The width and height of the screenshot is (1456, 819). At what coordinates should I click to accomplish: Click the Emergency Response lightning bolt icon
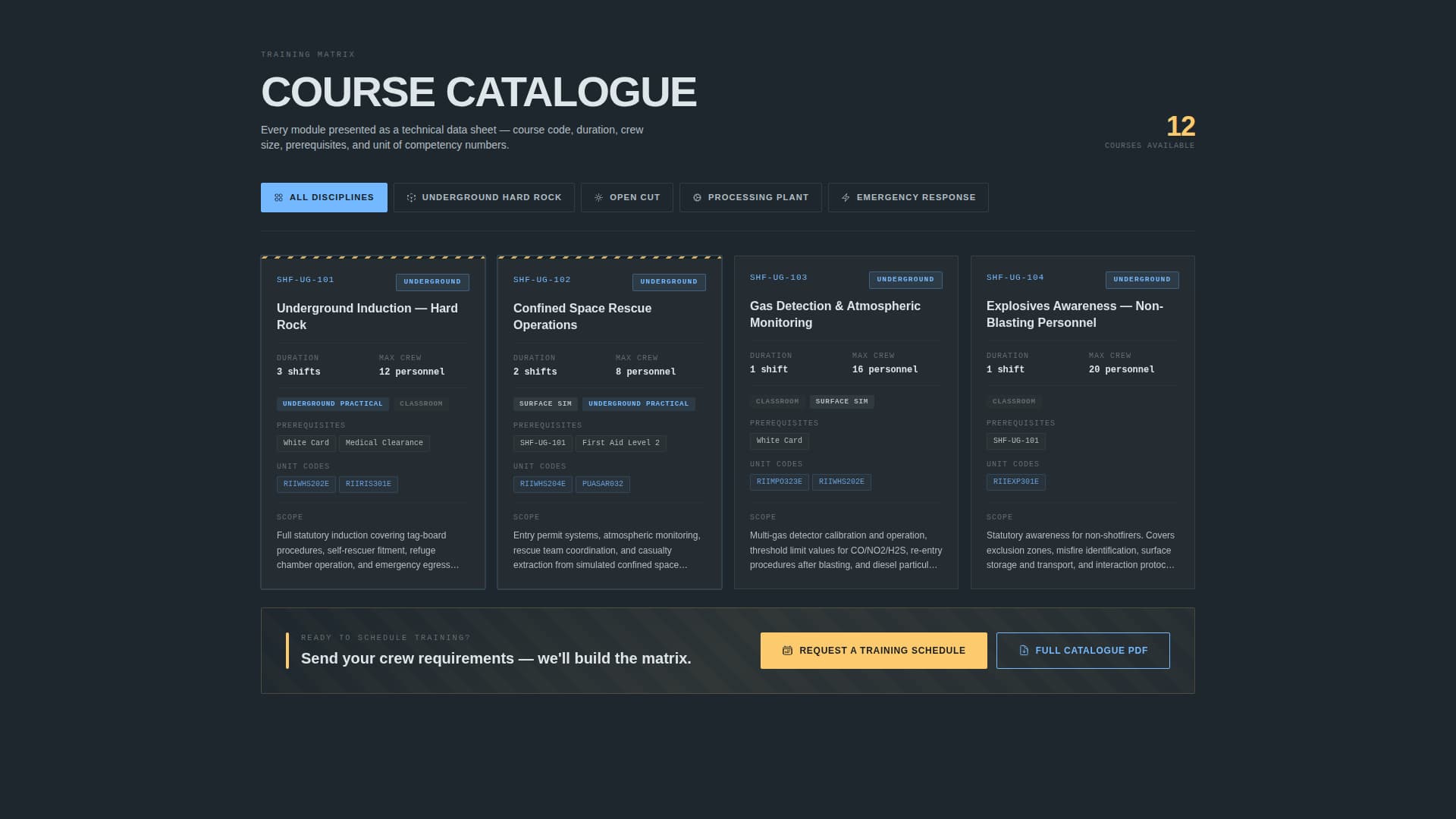tap(846, 198)
